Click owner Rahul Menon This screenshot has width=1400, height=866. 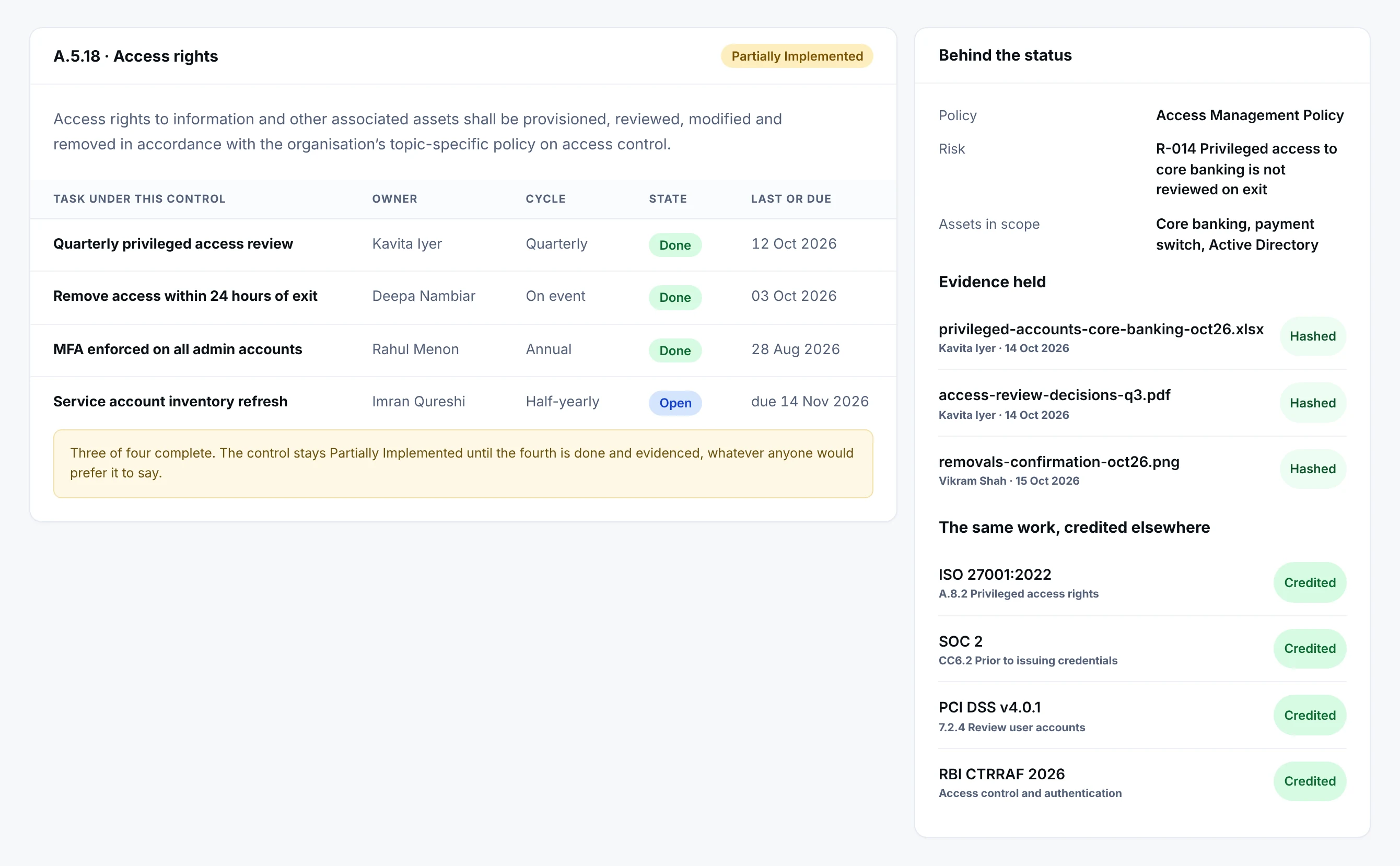(x=415, y=349)
